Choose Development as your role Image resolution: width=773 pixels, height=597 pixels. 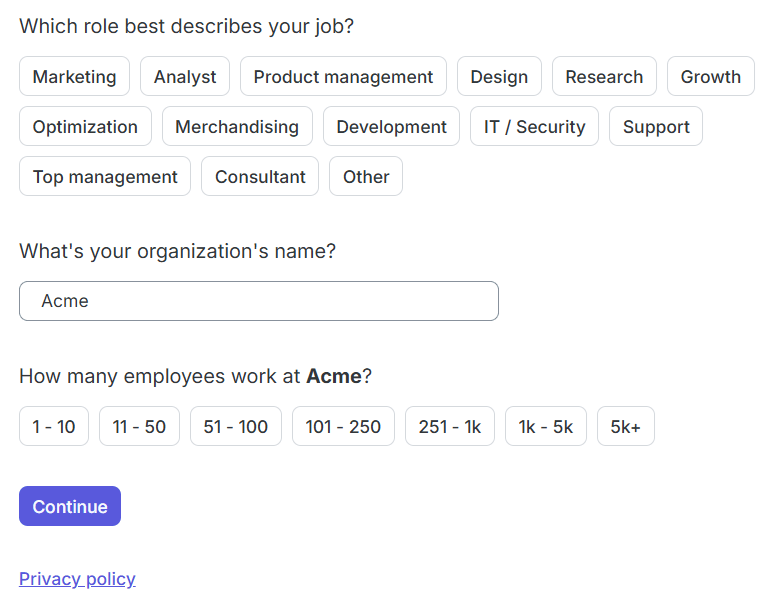click(391, 126)
